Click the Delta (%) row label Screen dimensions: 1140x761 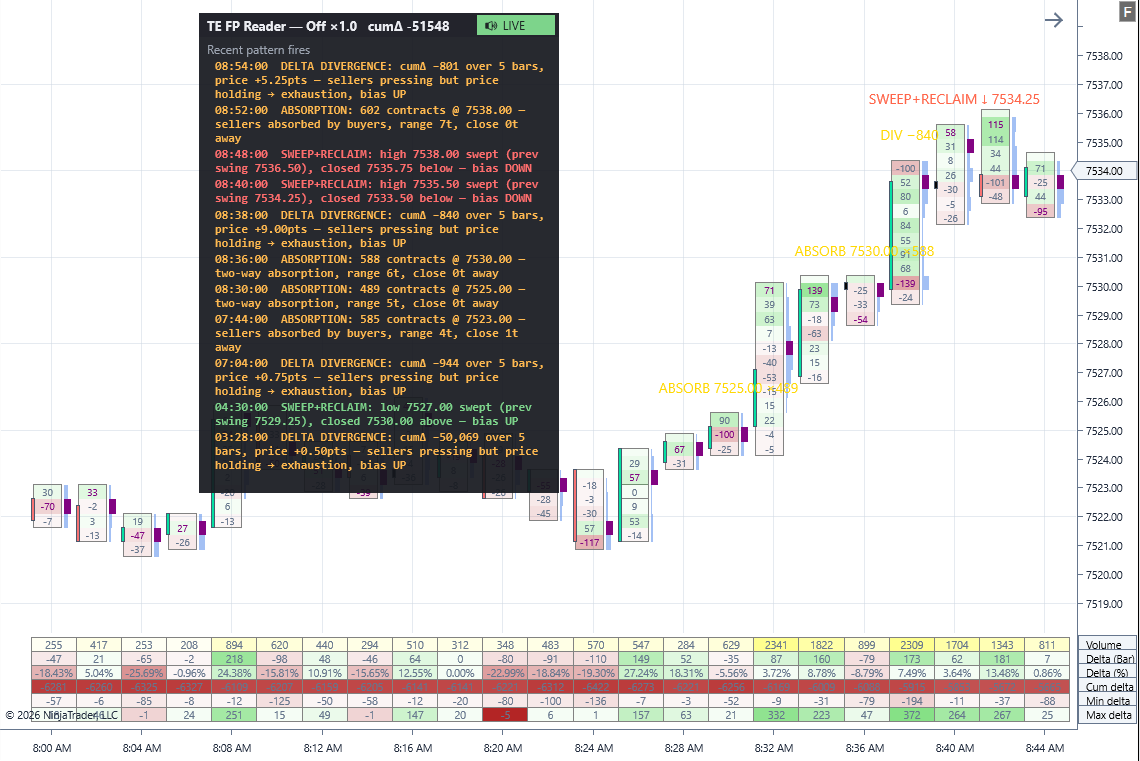click(x=1108, y=673)
